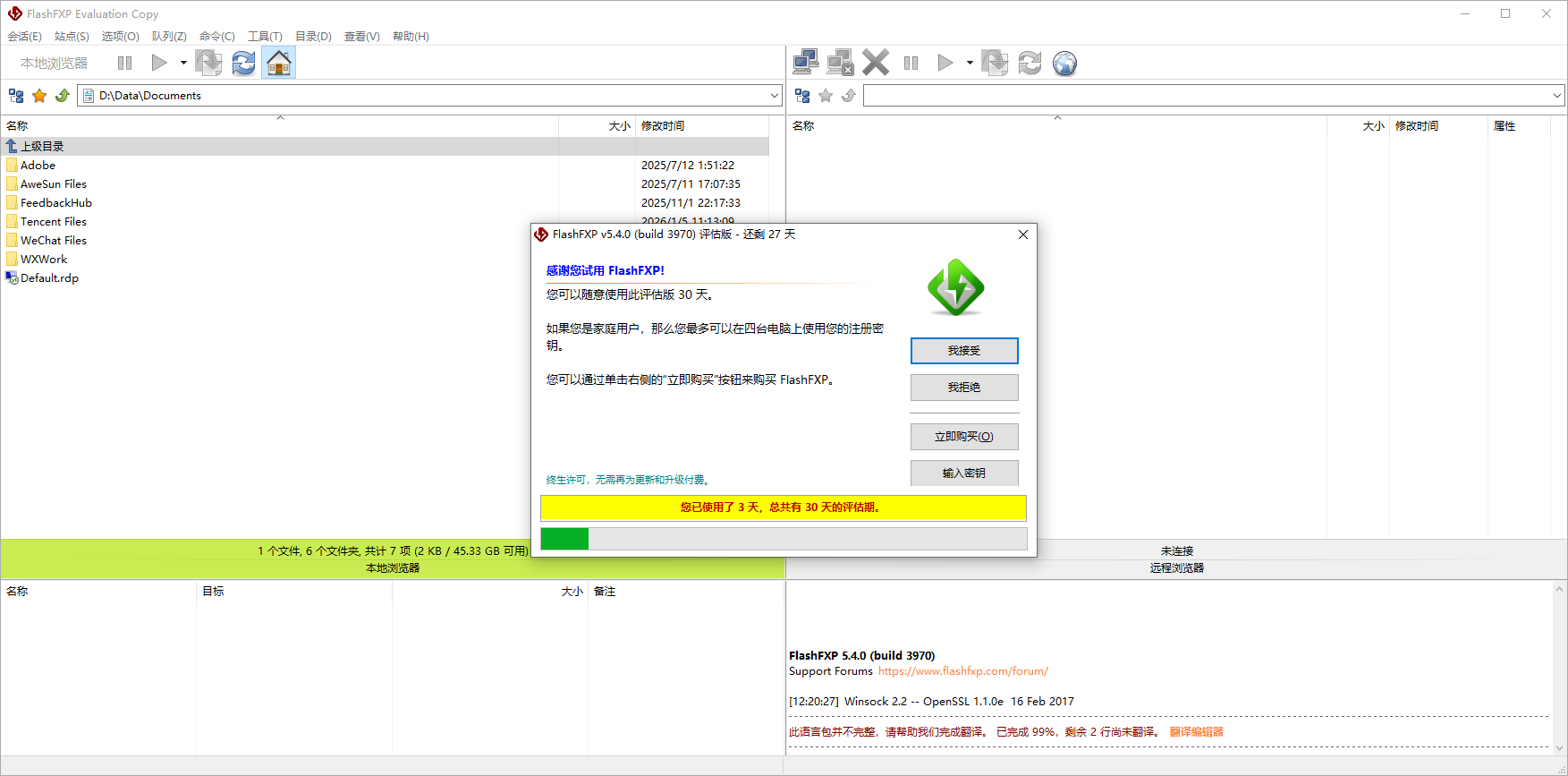Open the 查看(V) menu
Screen dimensions: 1568x776
click(362, 36)
